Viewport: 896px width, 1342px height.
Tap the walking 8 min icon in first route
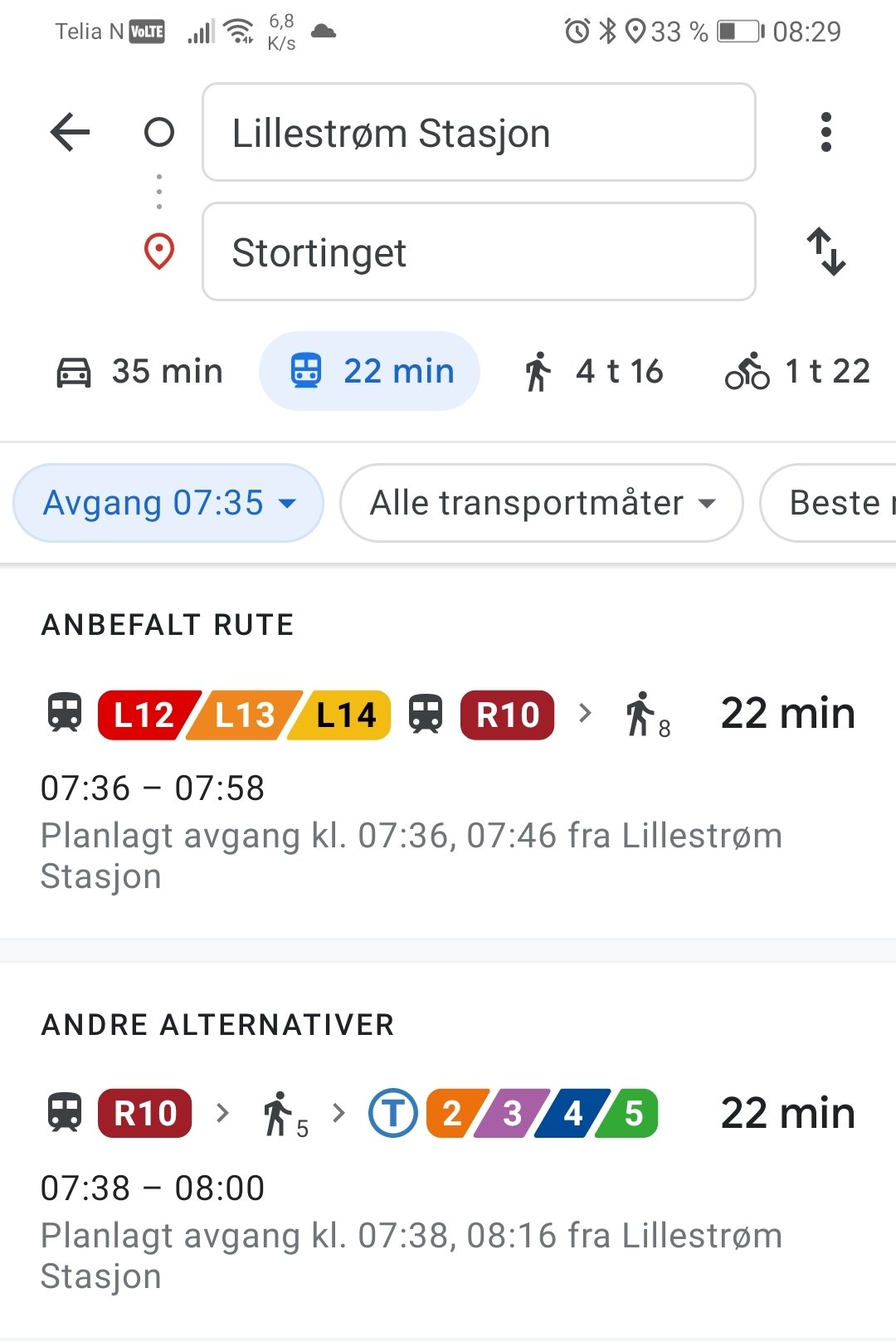tap(646, 715)
